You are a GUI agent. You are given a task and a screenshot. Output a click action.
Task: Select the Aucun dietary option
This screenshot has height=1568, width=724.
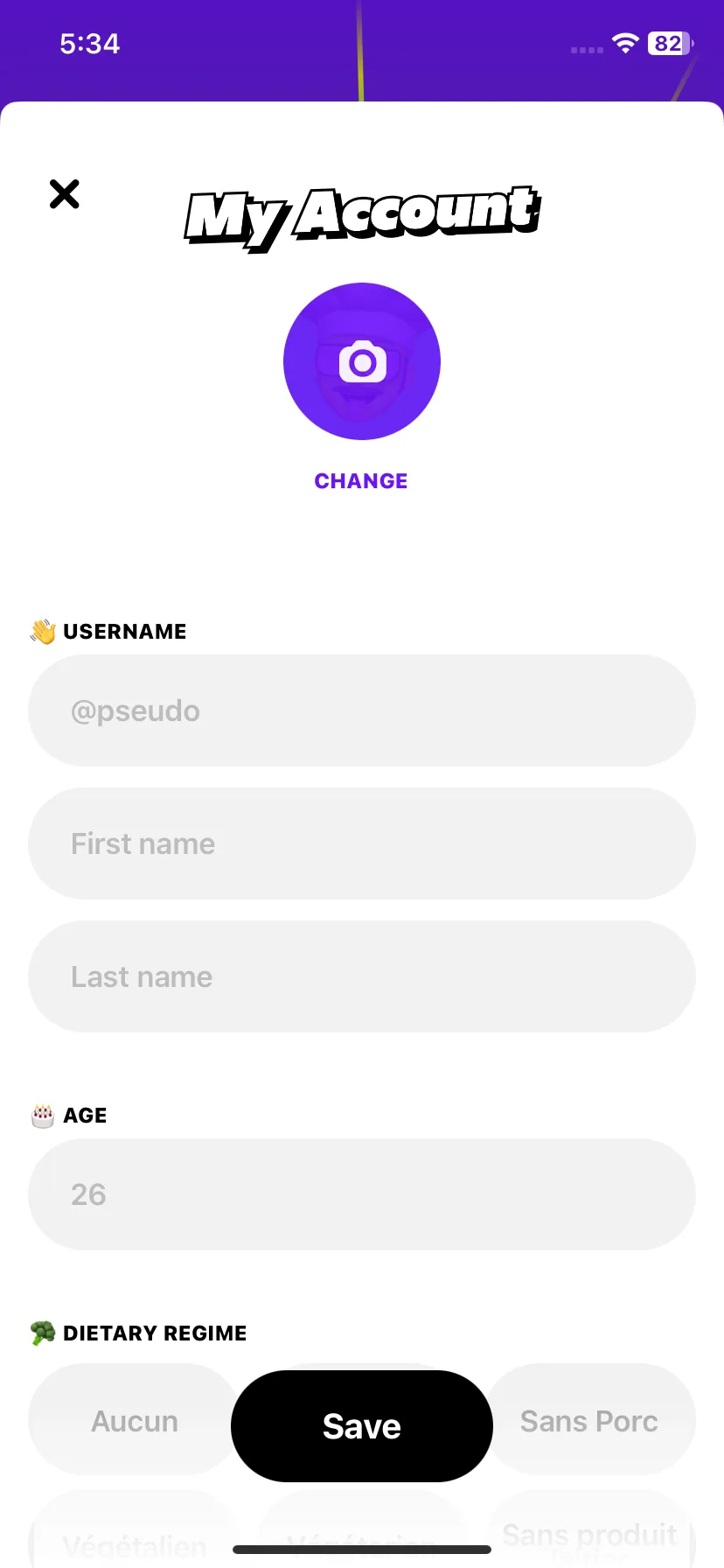pos(134,1421)
